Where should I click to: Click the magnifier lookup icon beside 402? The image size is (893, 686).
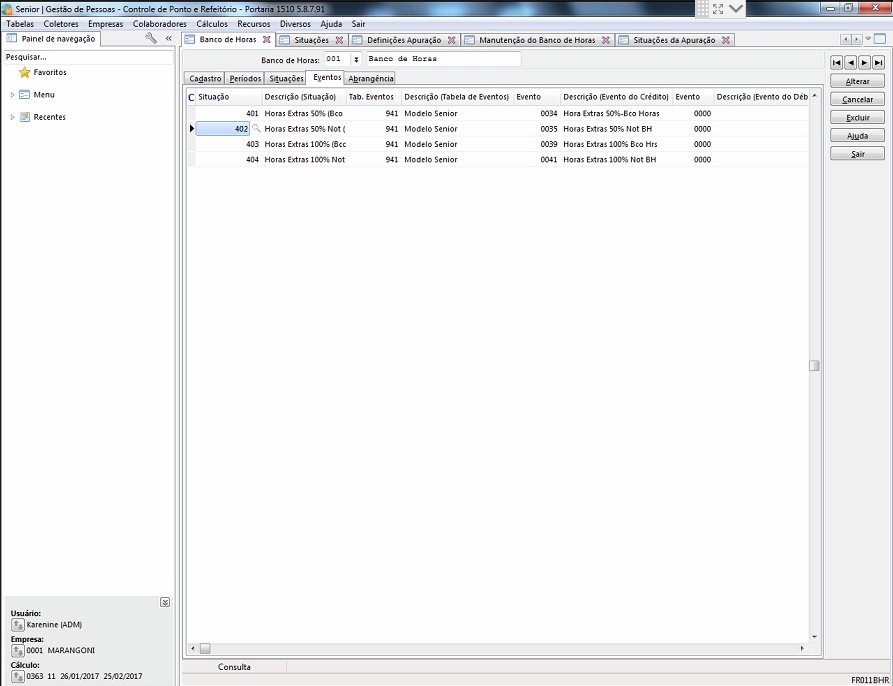click(256, 129)
